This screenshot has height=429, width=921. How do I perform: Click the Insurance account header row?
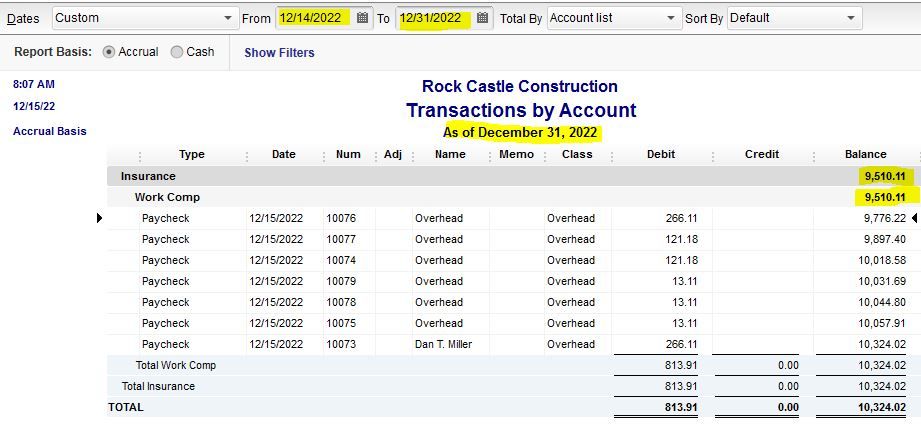click(148, 176)
